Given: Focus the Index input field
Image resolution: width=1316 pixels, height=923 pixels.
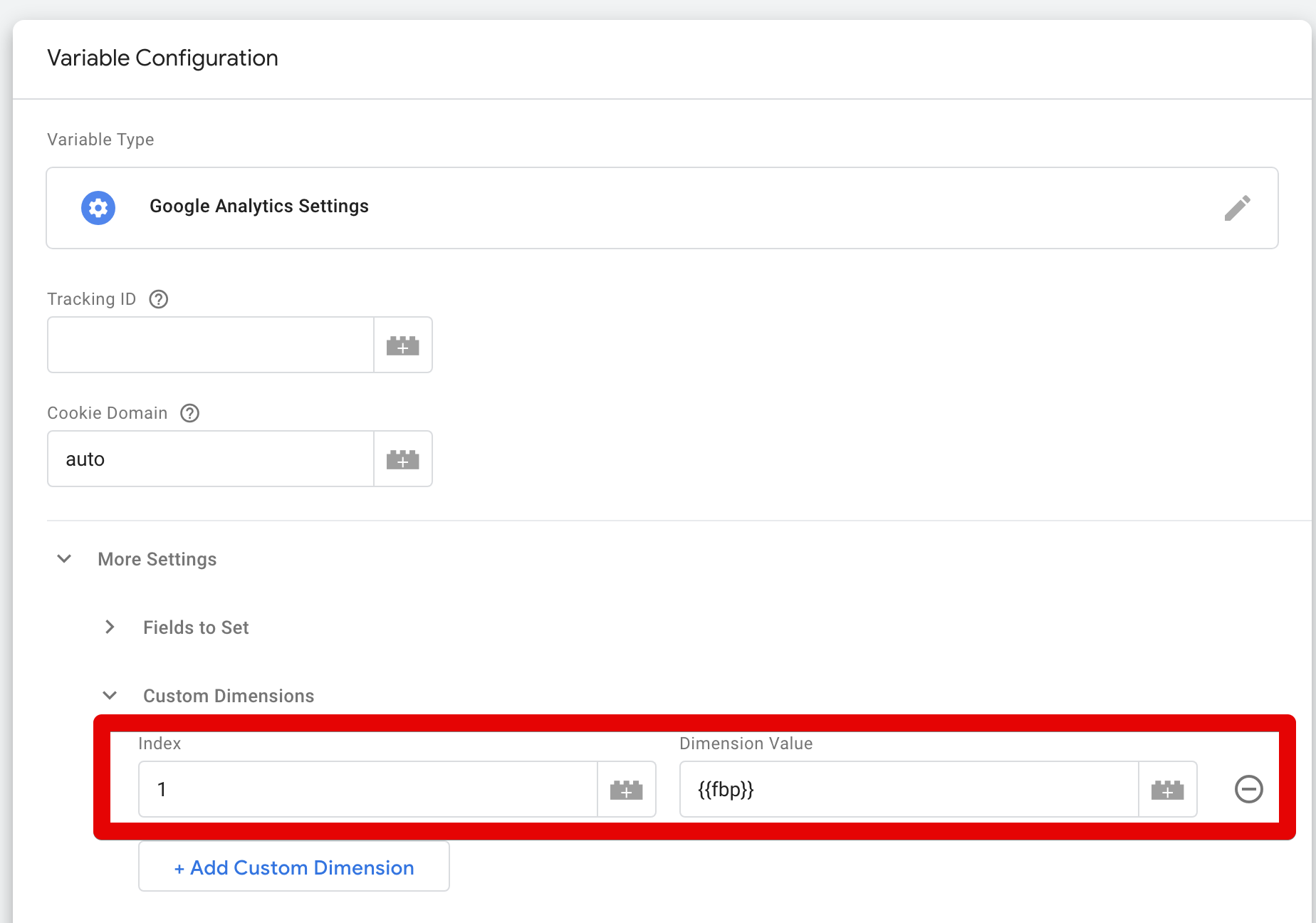Looking at the screenshot, I should click(x=368, y=789).
